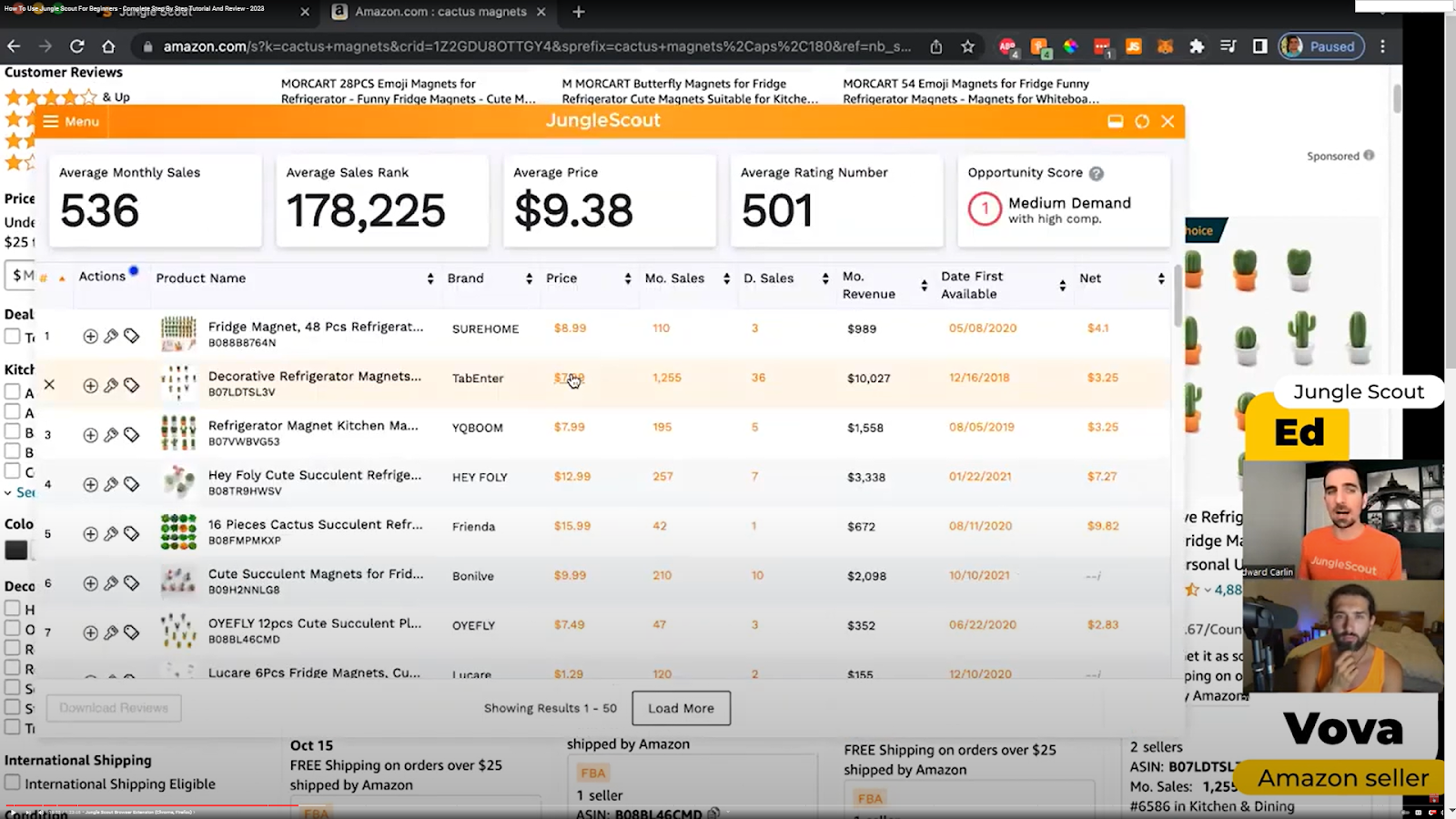Click the flashlight icon in the HEY FOLY row
Screen dimensions: 1456x819
(x=111, y=485)
